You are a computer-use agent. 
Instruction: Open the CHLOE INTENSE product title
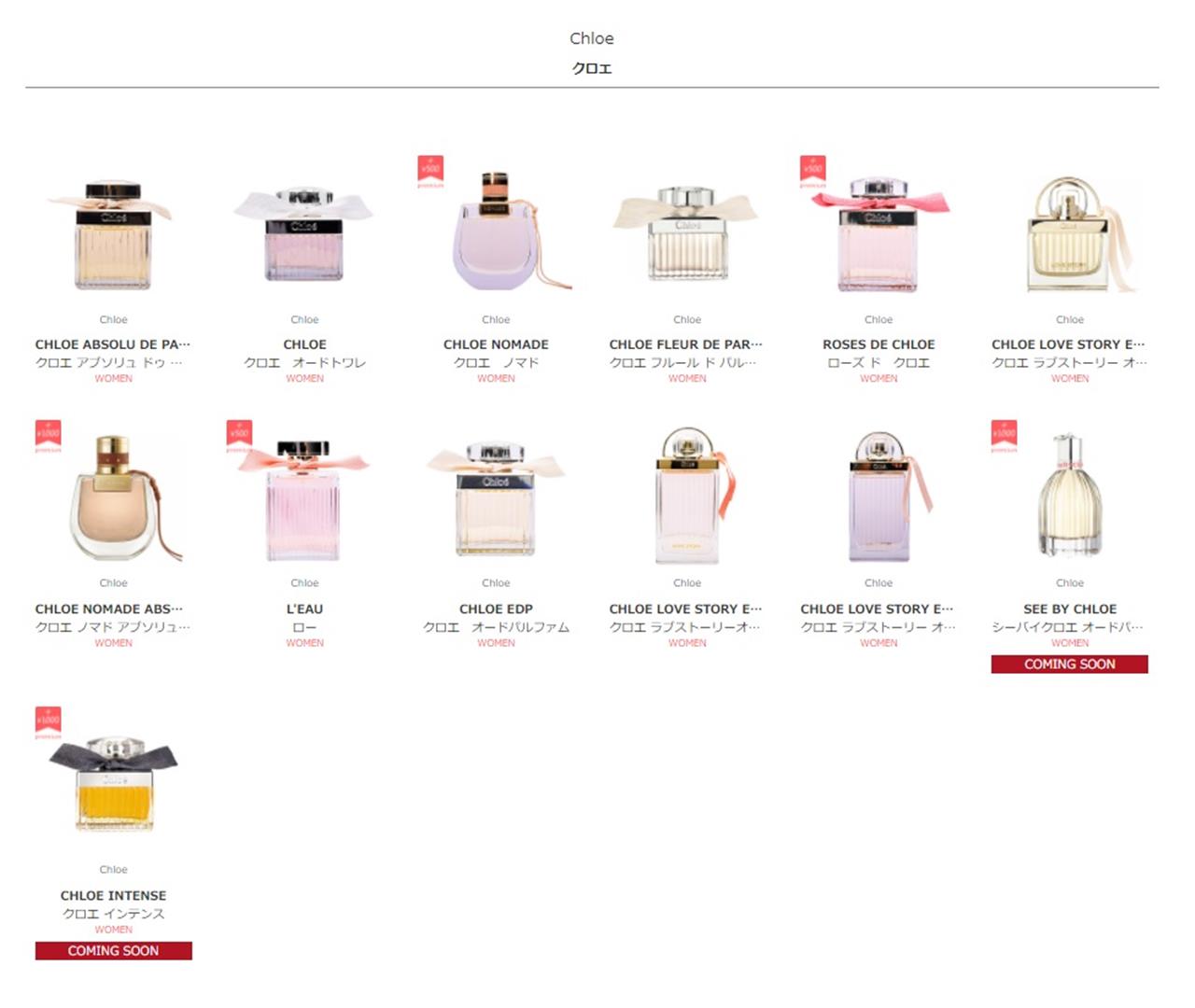(x=113, y=895)
